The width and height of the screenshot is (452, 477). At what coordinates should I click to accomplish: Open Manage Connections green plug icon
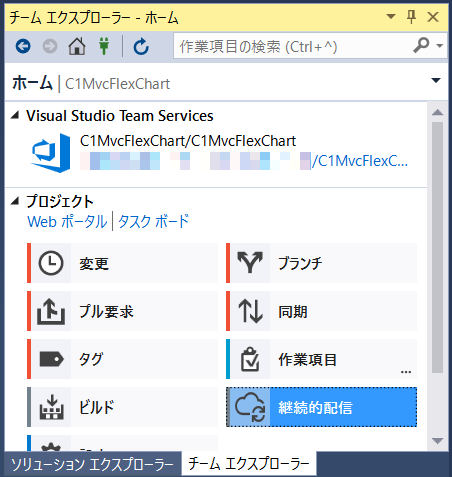pyautogui.click(x=104, y=46)
